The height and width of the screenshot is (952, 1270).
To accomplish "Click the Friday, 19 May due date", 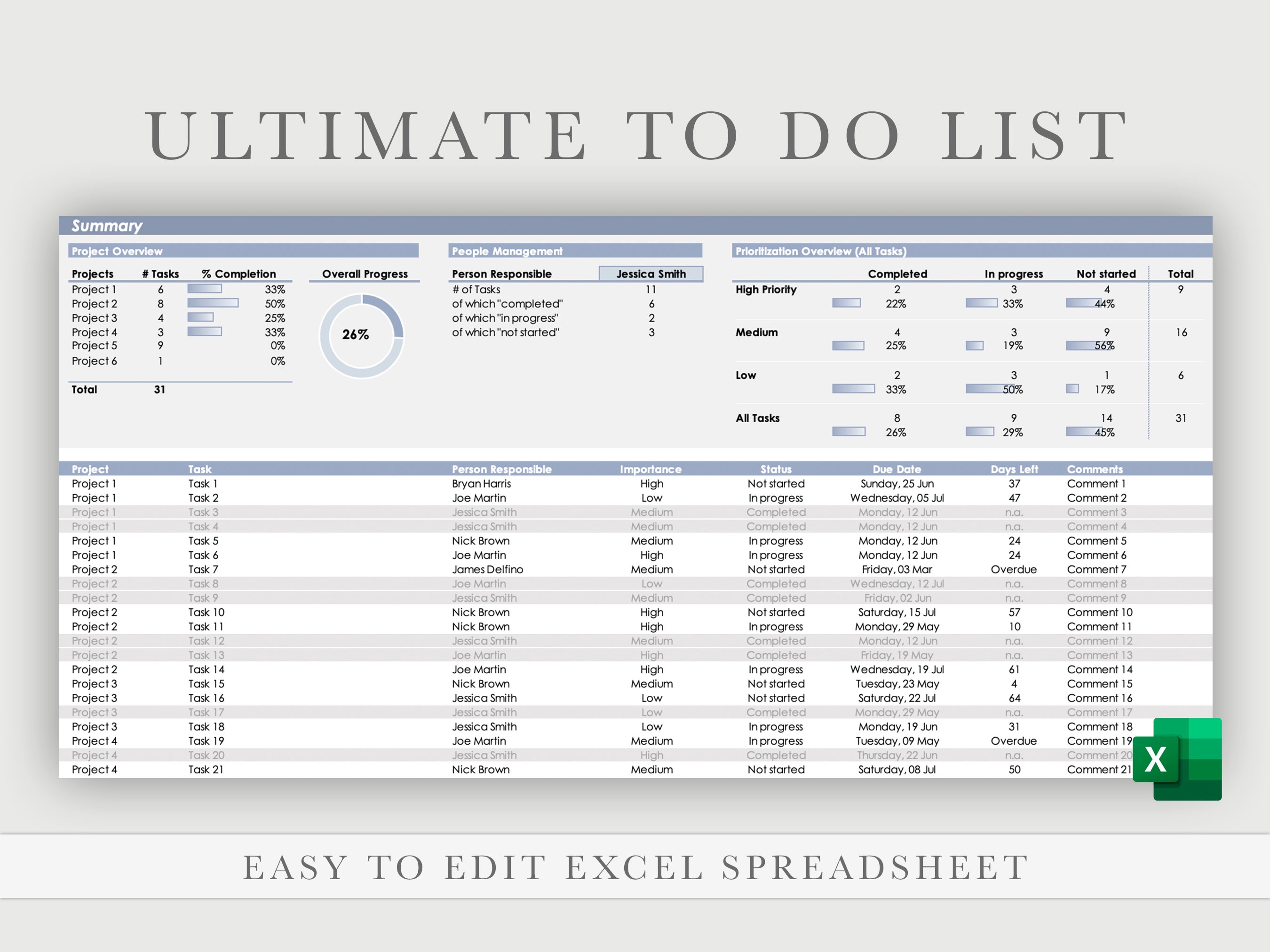I will [897, 655].
